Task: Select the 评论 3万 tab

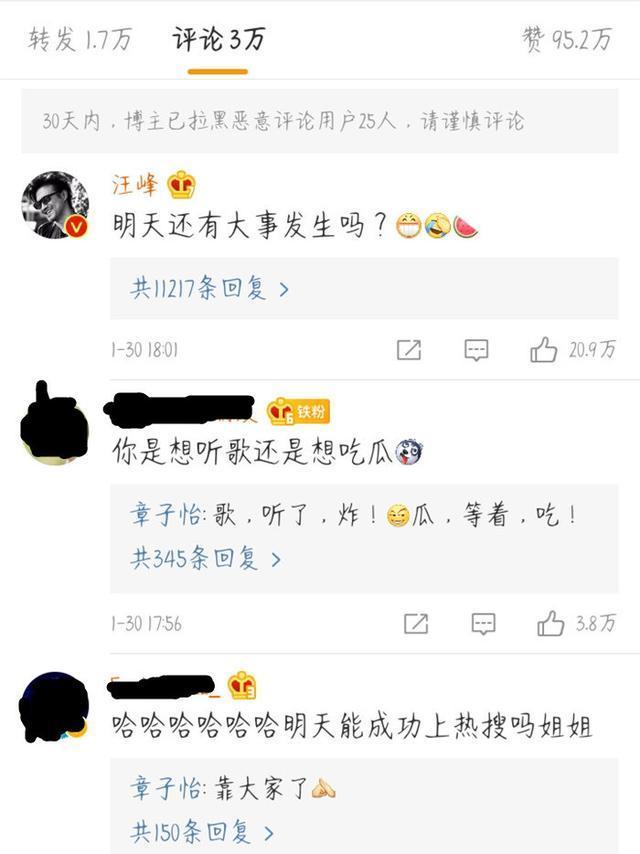Action: coord(218,39)
